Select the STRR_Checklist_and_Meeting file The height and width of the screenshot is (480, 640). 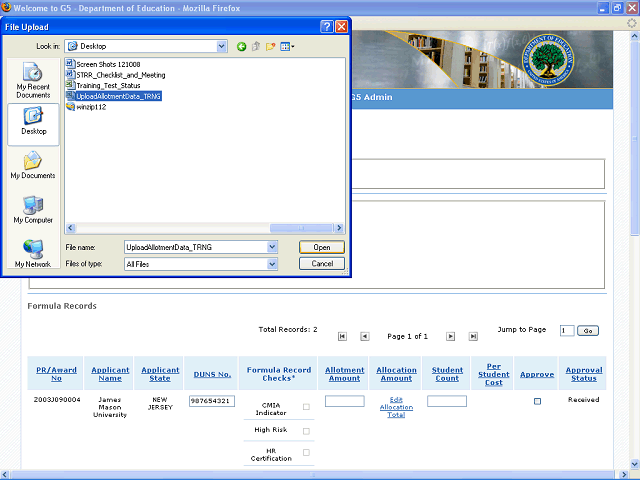point(116,75)
